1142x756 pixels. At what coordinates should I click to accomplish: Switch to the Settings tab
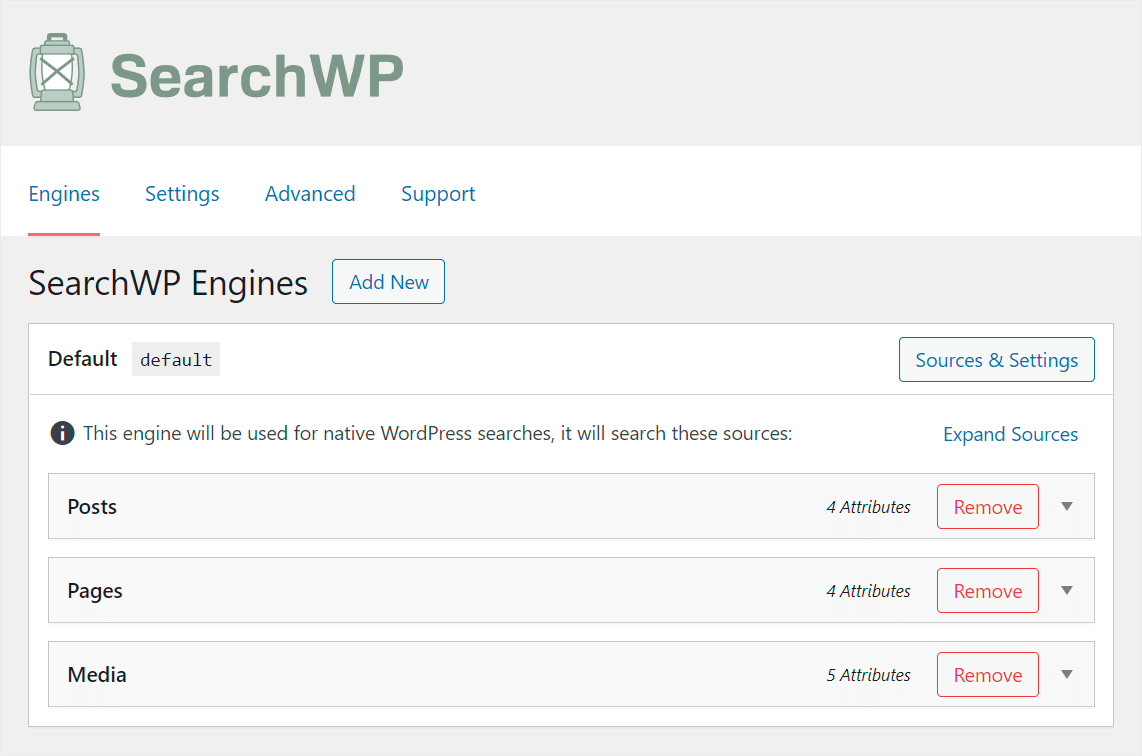coord(182,194)
